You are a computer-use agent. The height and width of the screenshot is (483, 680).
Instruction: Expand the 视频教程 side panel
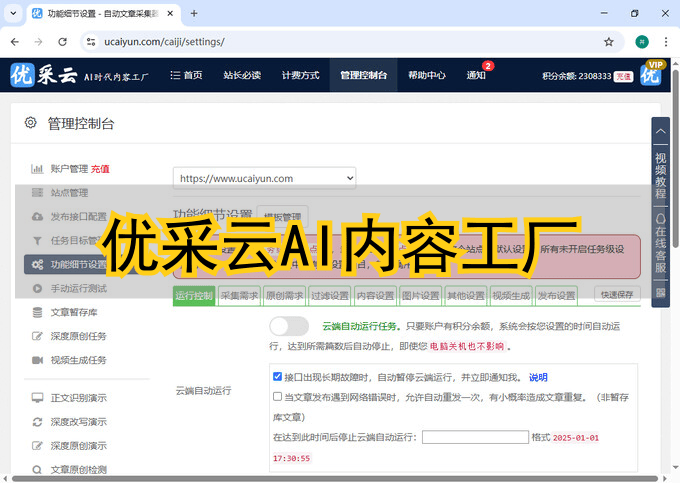coord(660,174)
